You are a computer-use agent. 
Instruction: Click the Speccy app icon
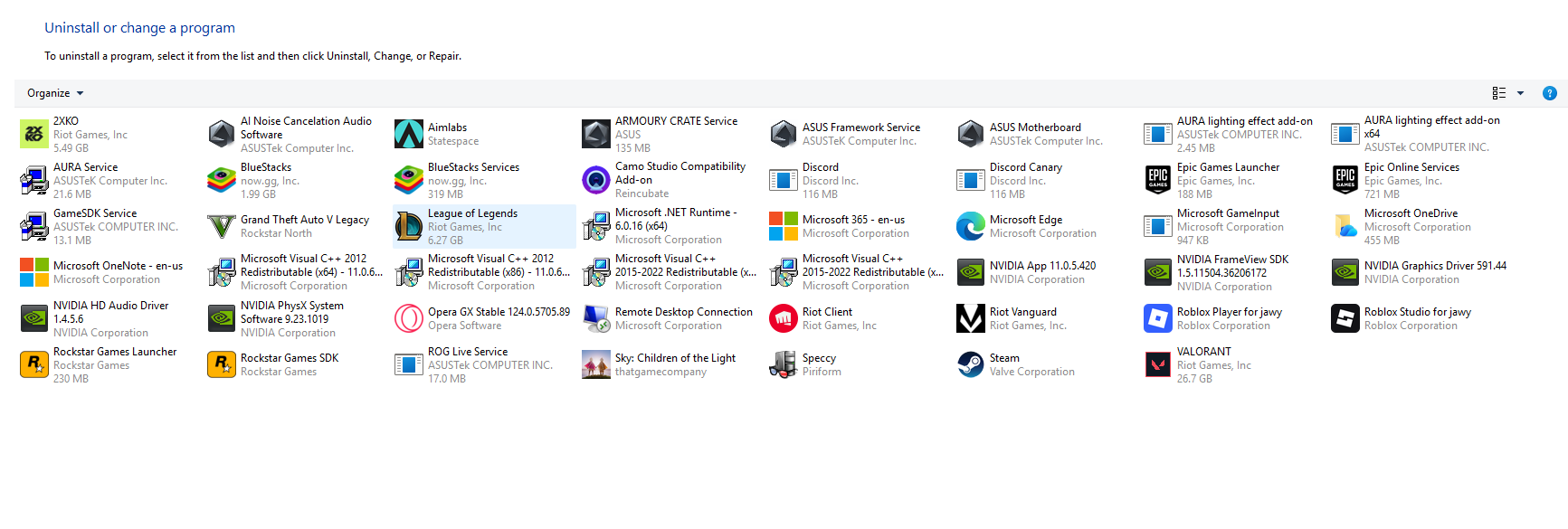tap(784, 364)
